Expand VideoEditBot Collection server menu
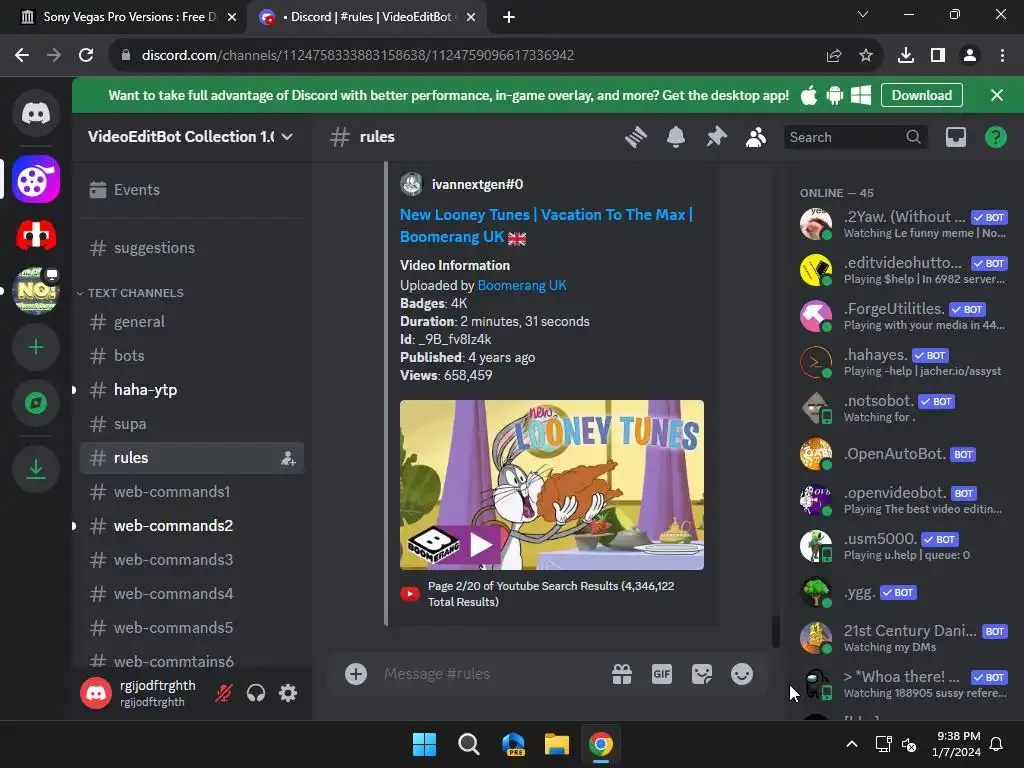Image resolution: width=1024 pixels, height=768 pixels. [191, 136]
